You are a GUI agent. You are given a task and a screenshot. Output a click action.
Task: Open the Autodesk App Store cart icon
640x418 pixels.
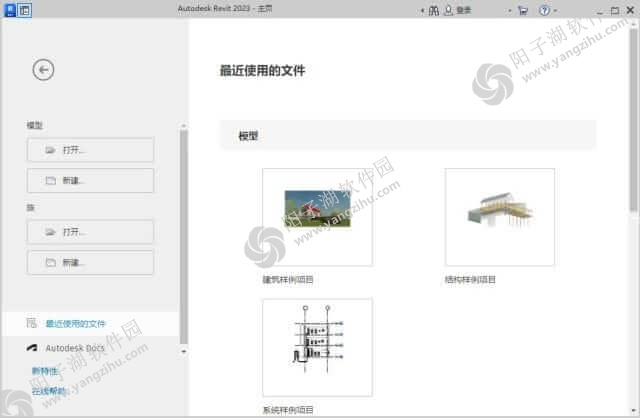pos(522,11)
